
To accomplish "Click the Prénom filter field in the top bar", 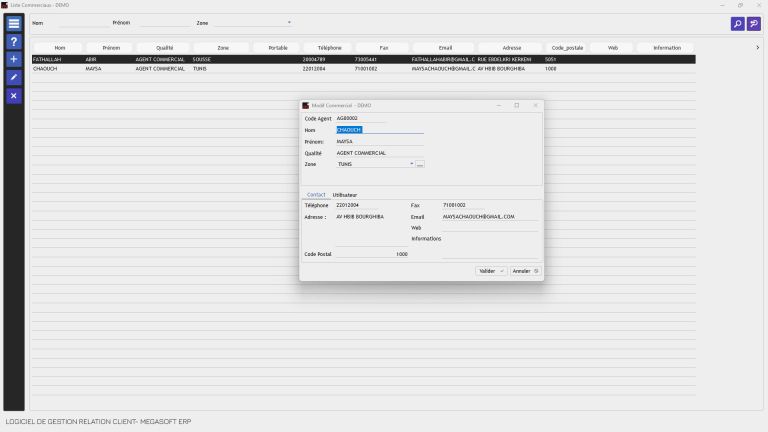I will point(165,23).
